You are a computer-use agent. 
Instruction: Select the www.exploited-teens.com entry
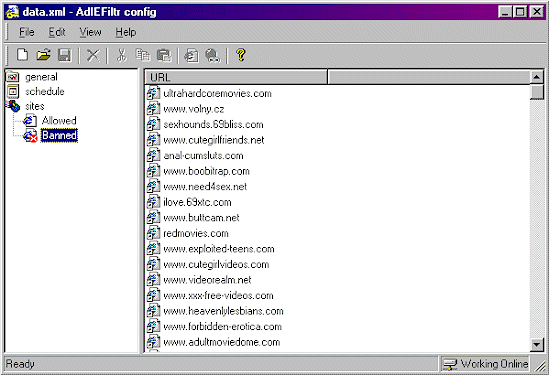(219, 249)
